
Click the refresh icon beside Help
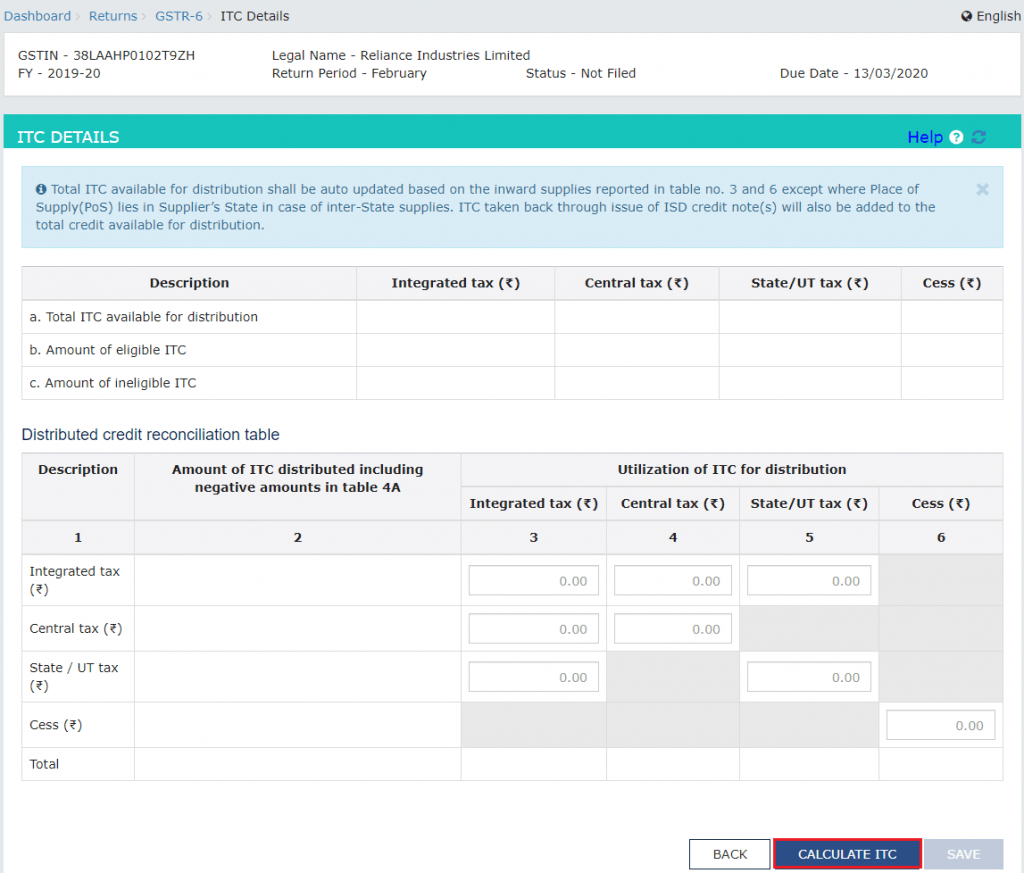(x=978, y=137)
